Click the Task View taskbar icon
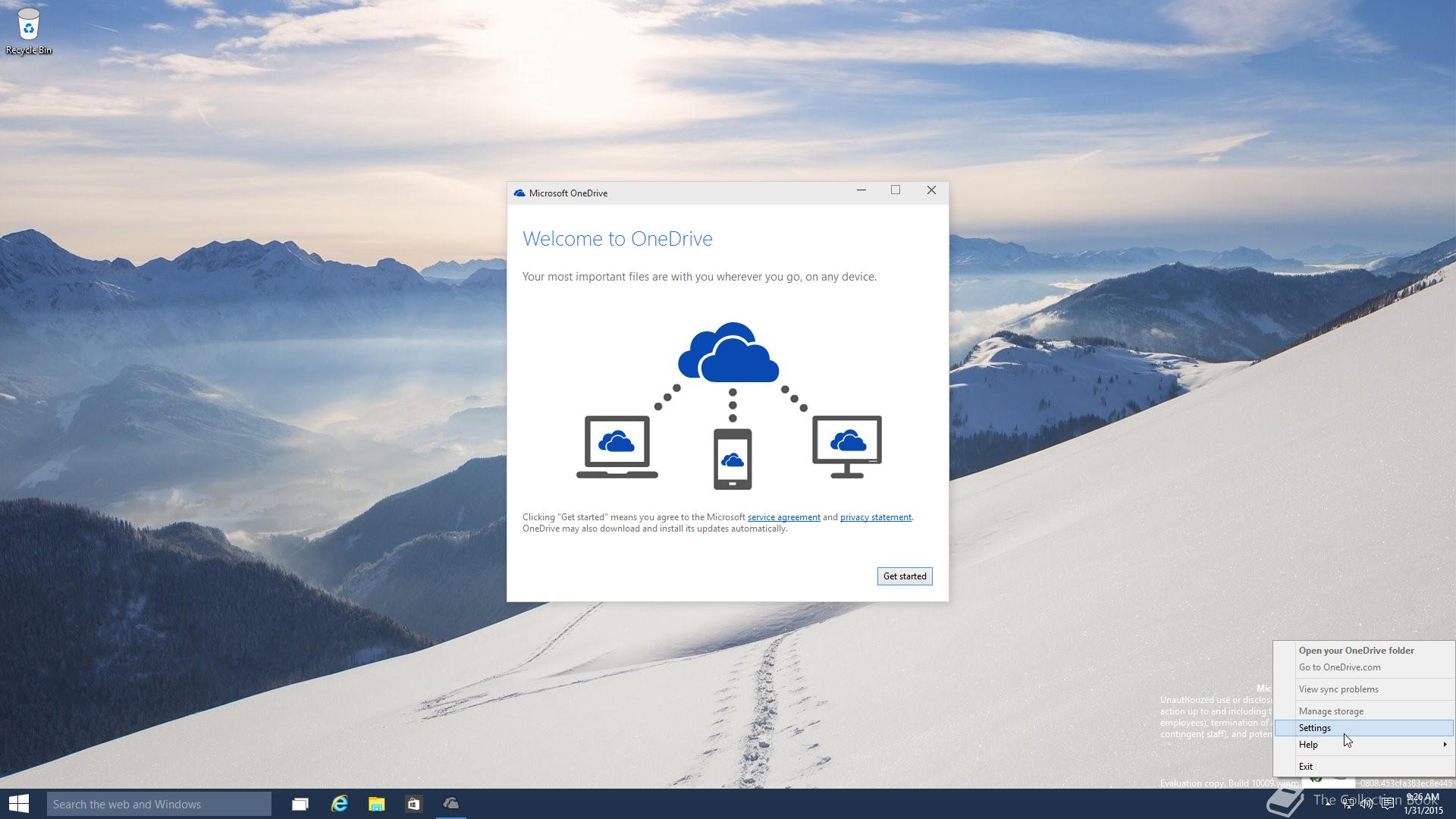Screen dimensions: 1456x819 pos(300,804)
